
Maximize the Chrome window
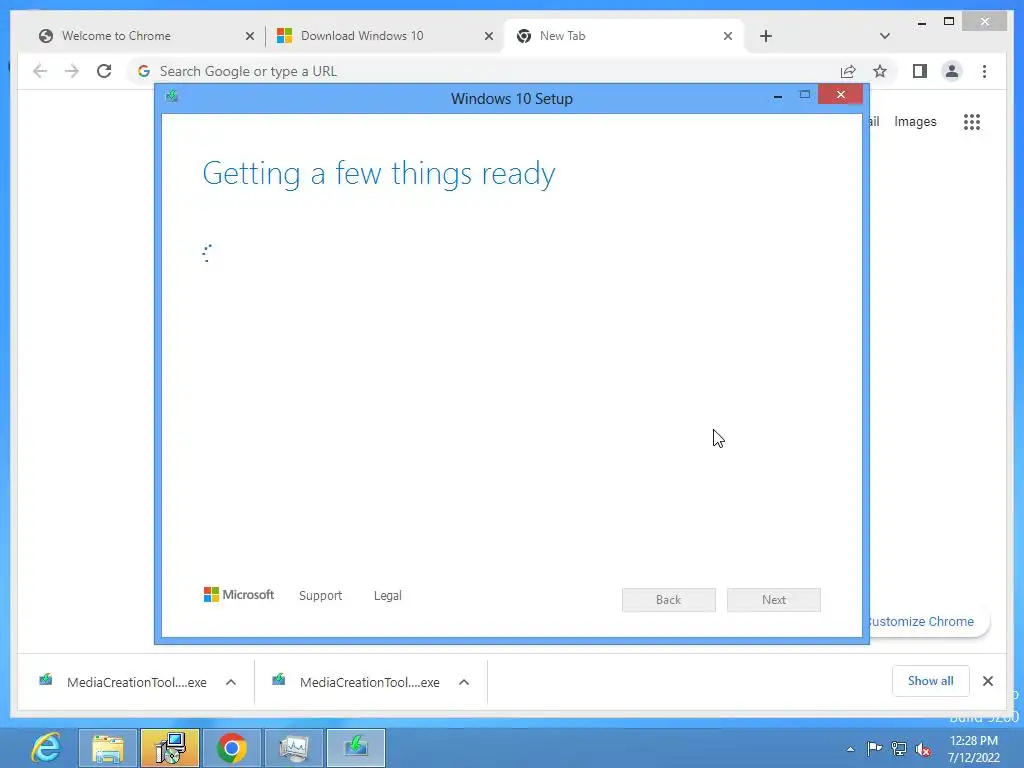pyautogui.click(x=949, y=22)
